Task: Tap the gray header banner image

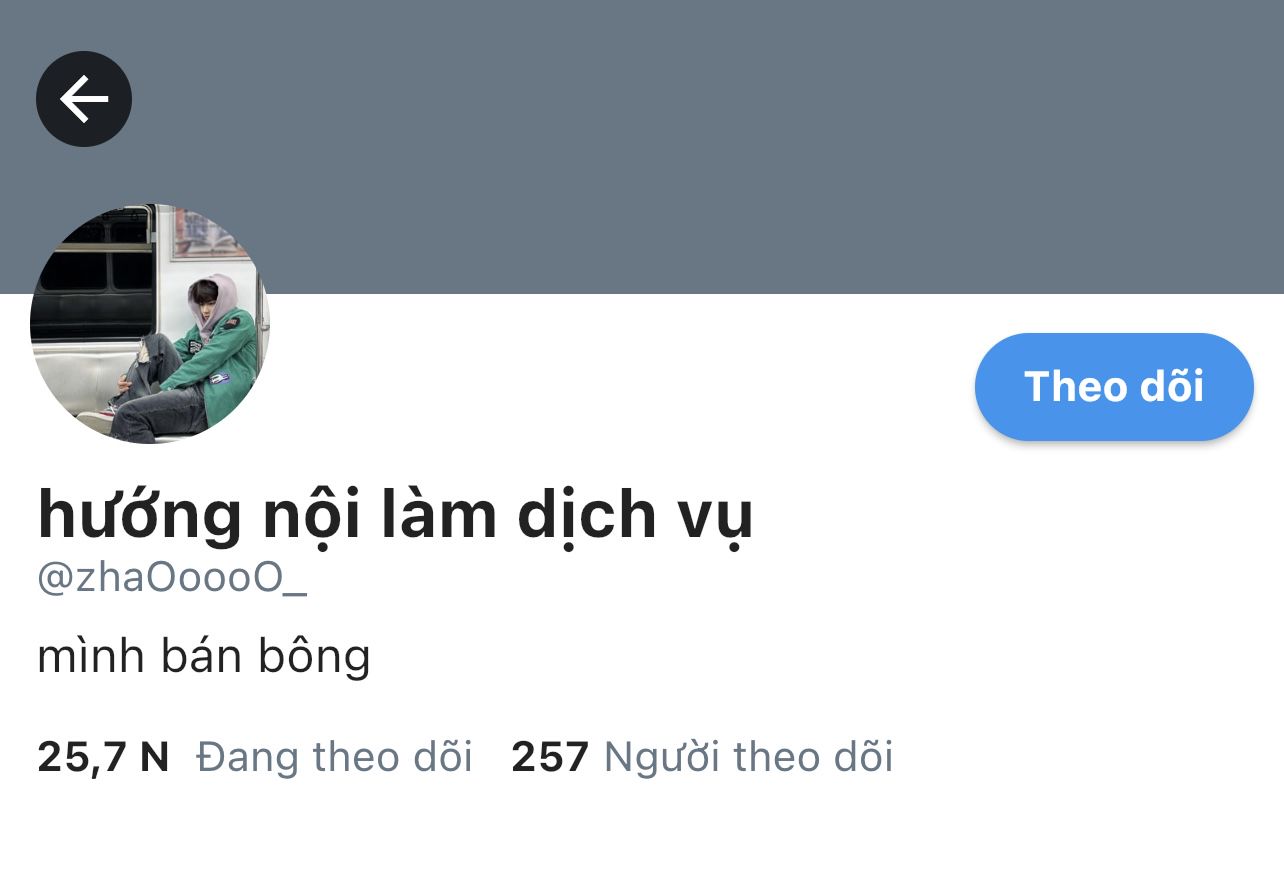Action: [x=642, y=147]
